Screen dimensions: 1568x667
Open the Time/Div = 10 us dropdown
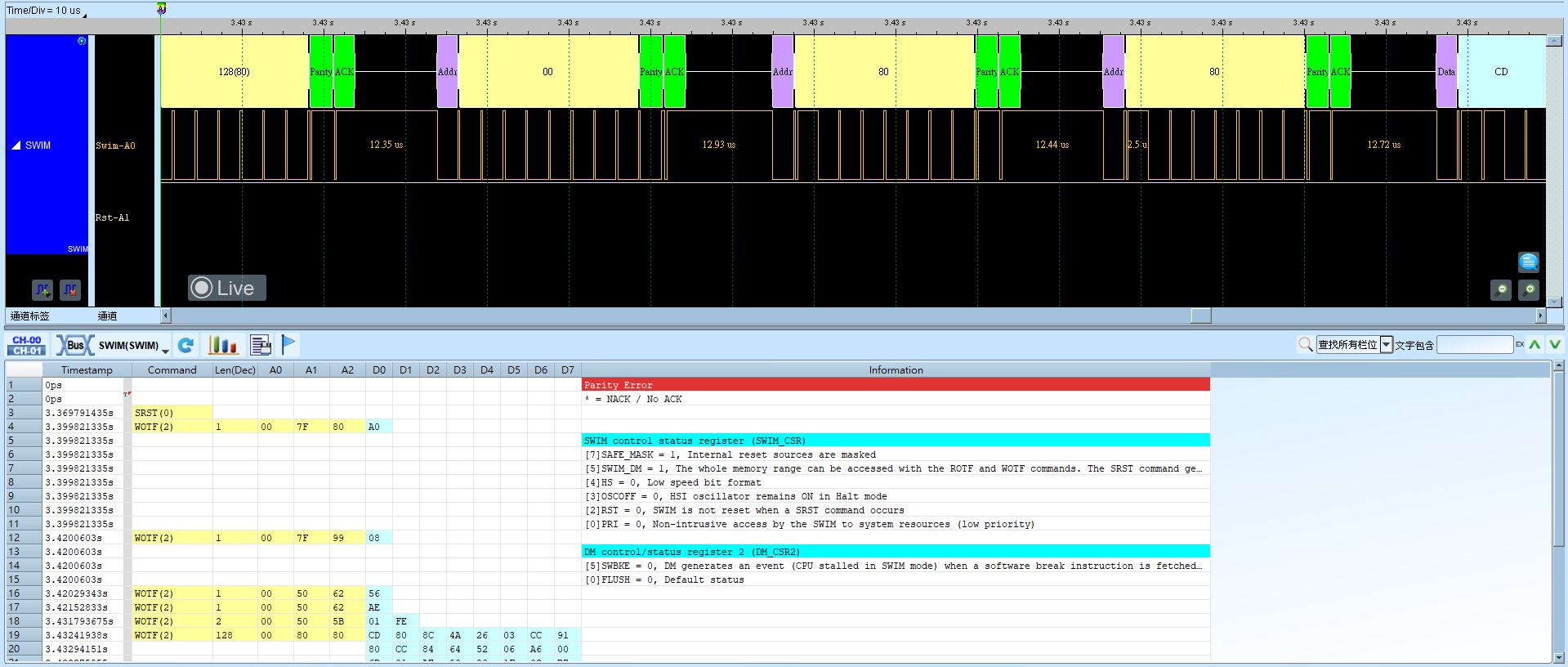pos(46,11)
